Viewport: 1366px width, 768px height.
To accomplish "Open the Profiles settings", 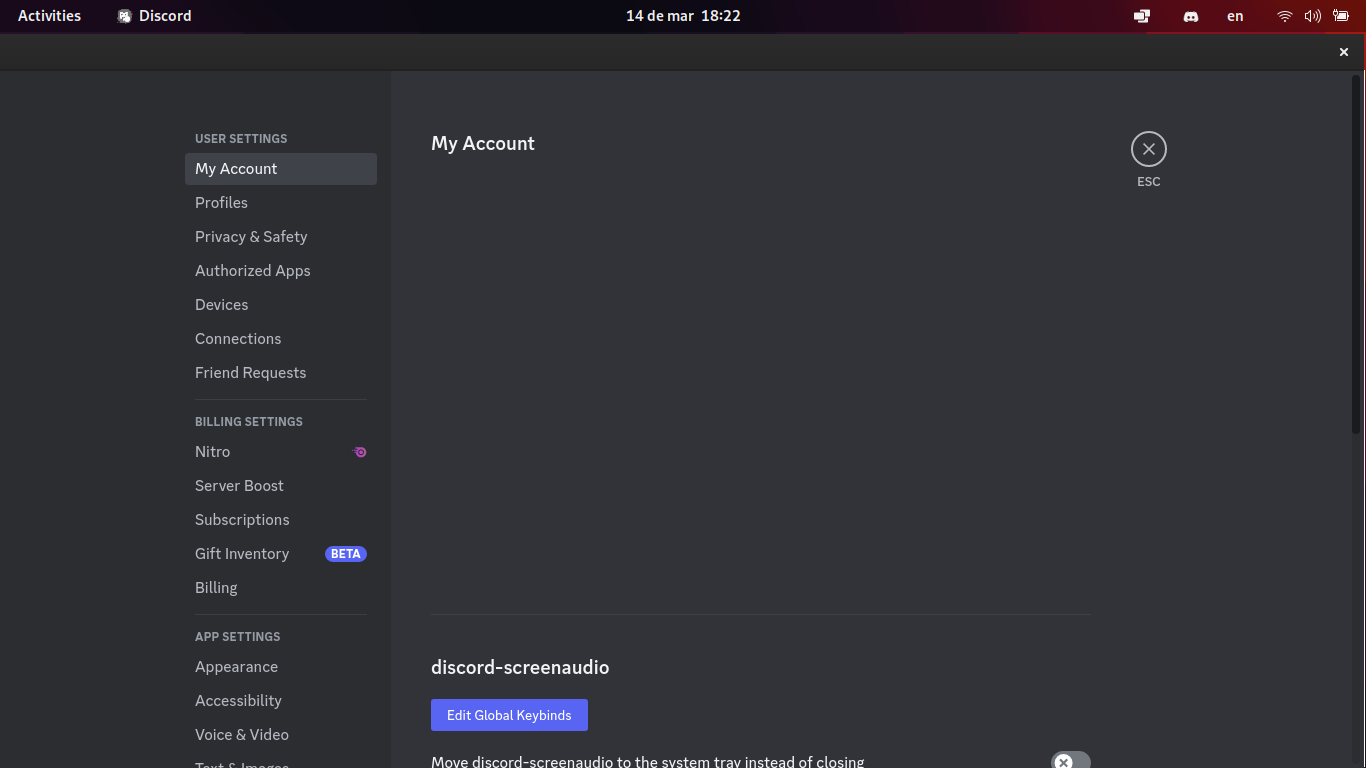I will click(x=221, y=202).
